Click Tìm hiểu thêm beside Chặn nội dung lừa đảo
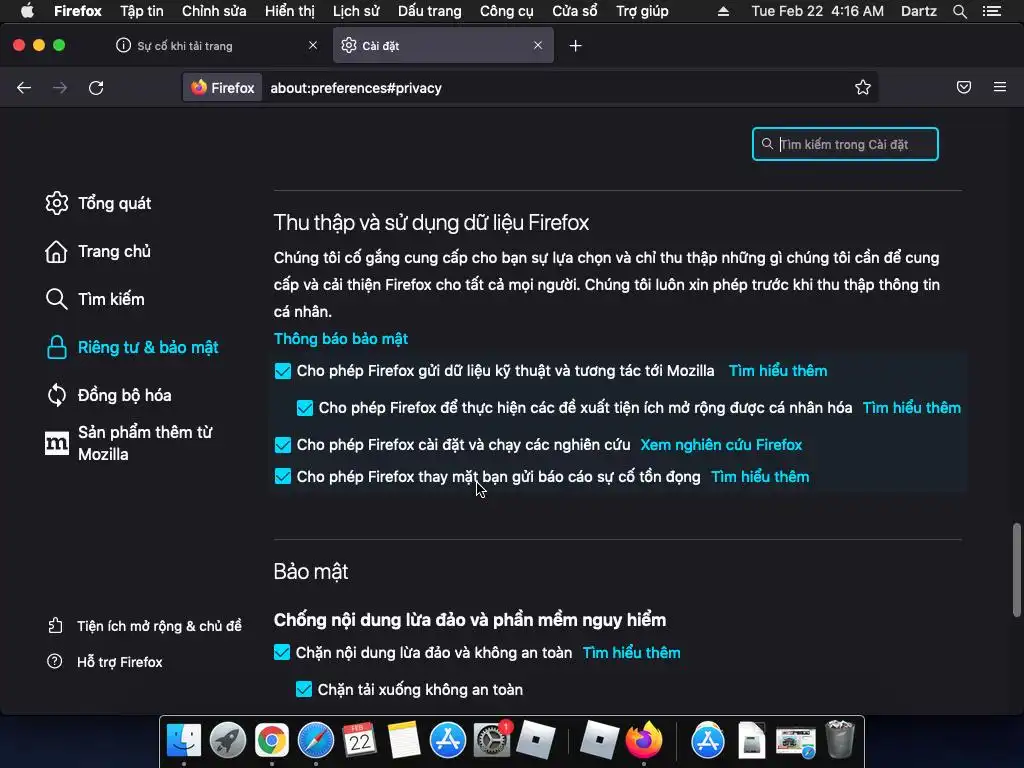 632,652
